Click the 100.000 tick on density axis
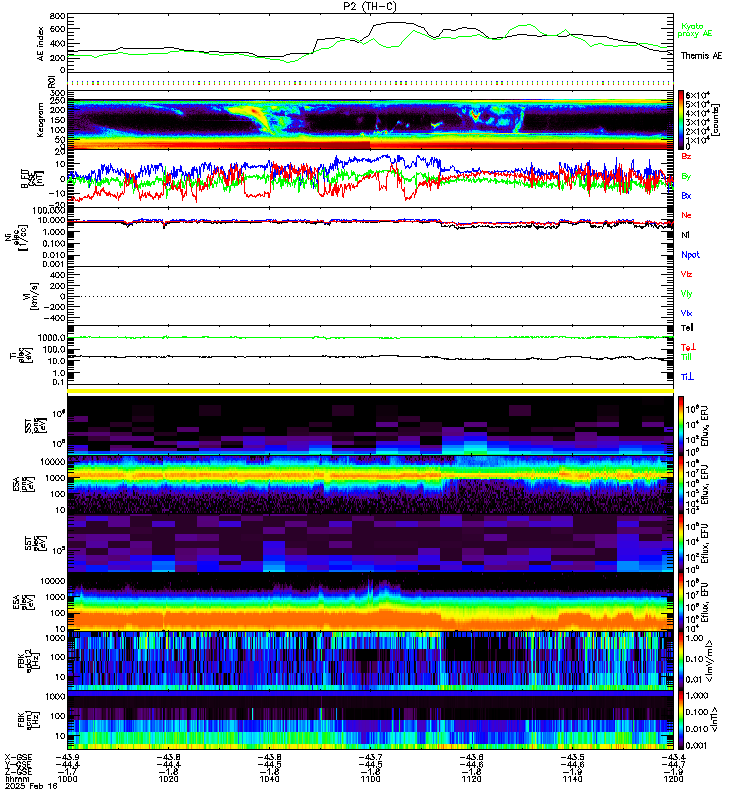750x800 pixels. pos(48,211)
